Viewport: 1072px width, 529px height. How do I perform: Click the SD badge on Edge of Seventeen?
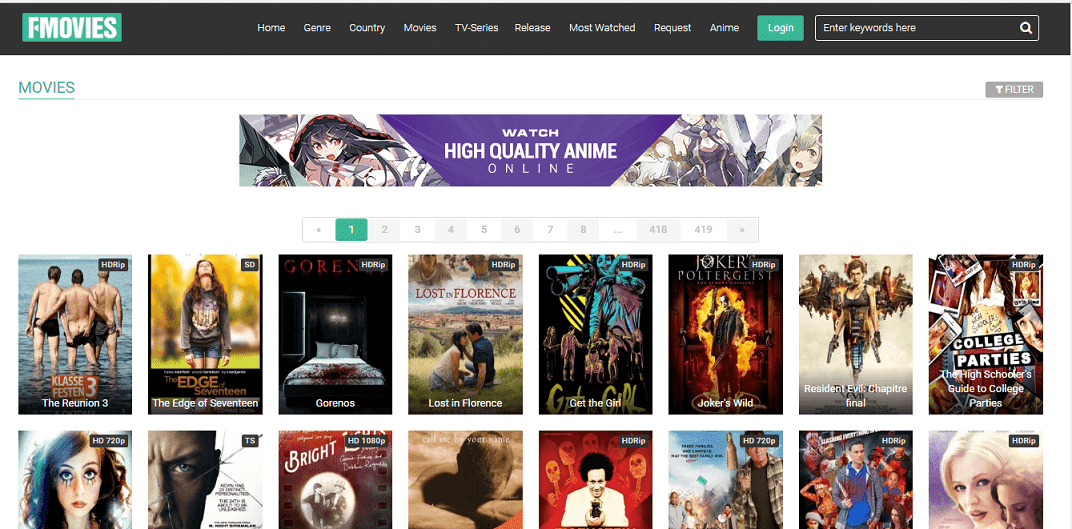(x=250, y=264)
